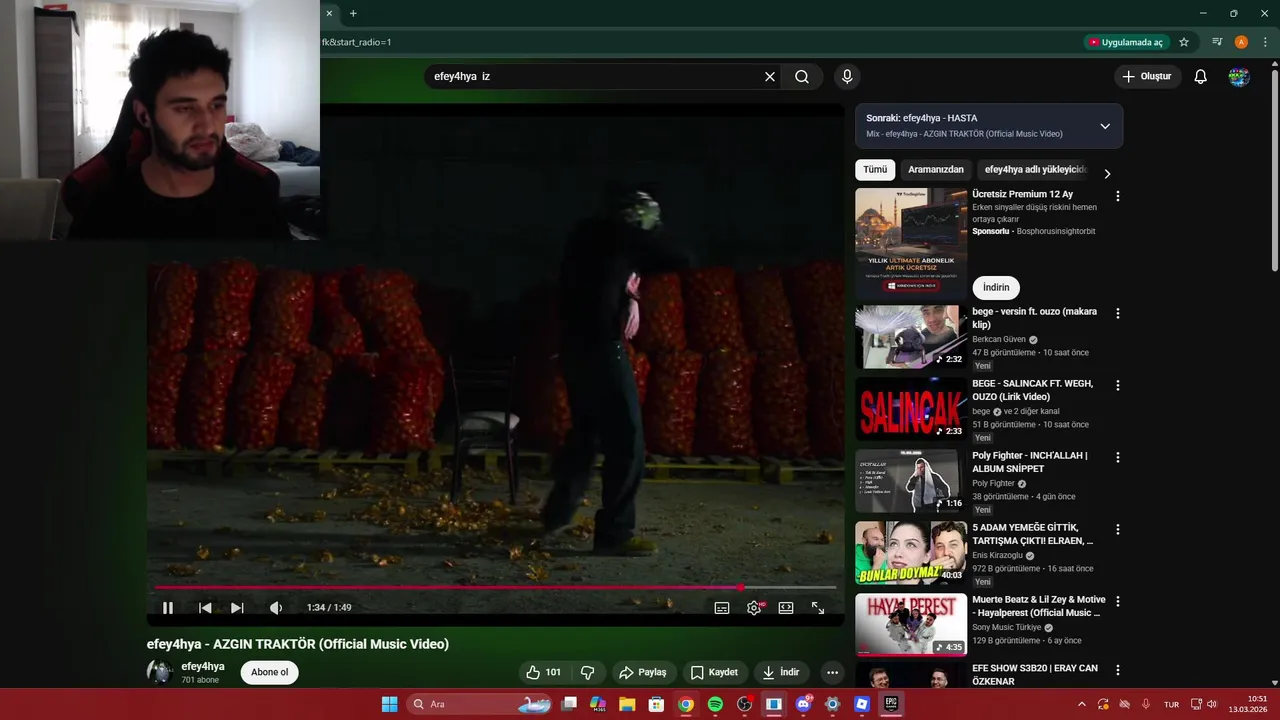Open Discord from the taskbar
This screenshot has height=720, width=1280.
coord(803,704)
